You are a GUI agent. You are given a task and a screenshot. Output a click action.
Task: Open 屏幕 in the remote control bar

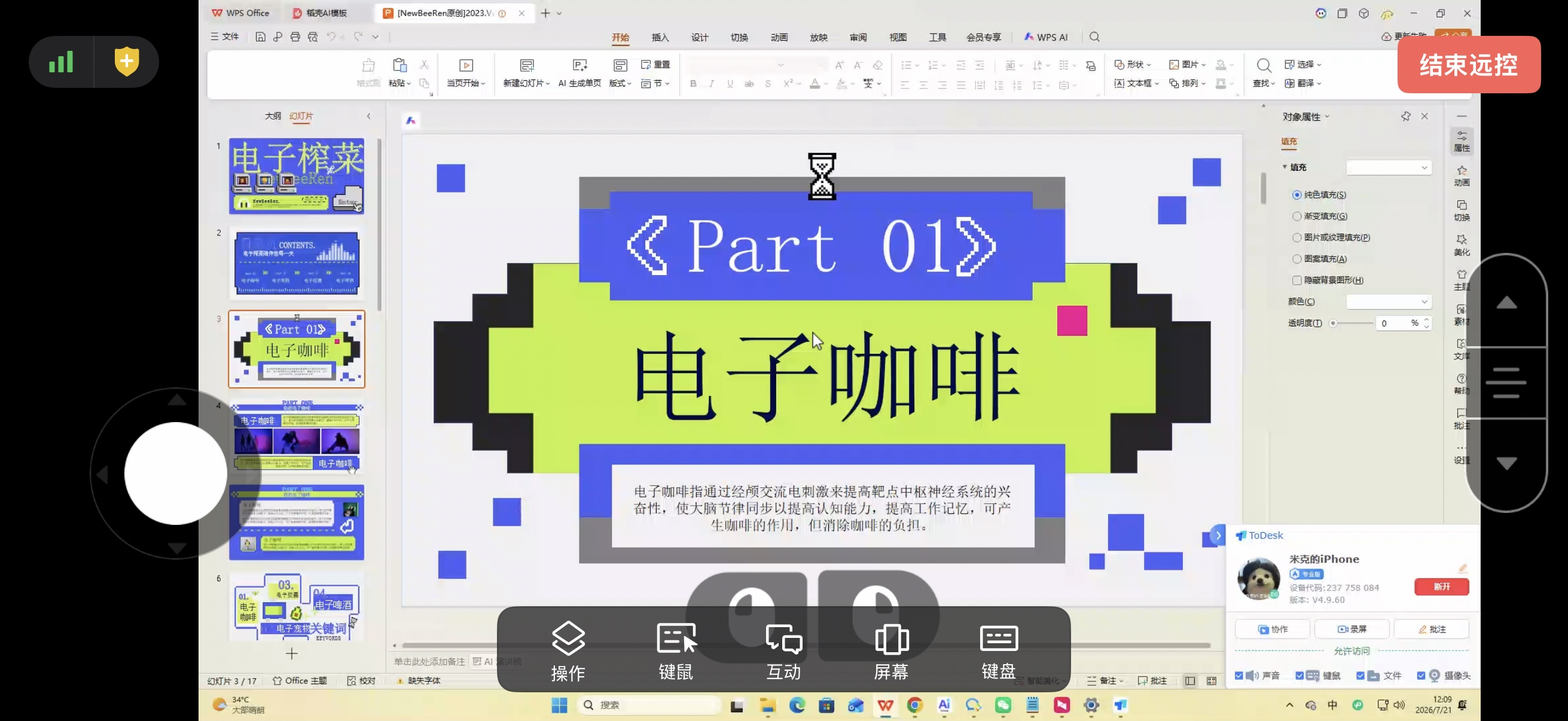891,650
